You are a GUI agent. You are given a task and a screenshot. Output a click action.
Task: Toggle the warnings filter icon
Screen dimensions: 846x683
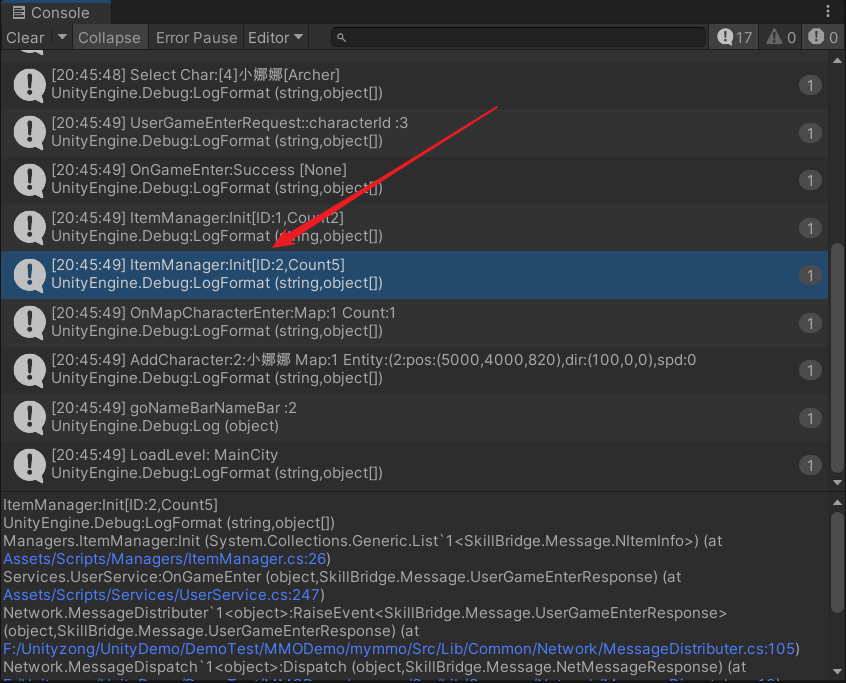(781, 37)
